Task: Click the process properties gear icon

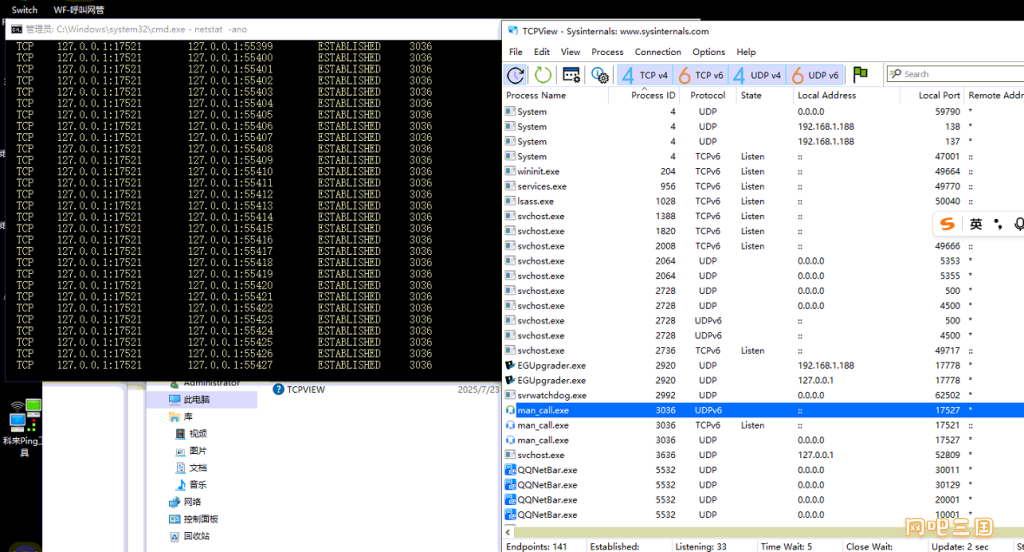Action: (600, 75)
